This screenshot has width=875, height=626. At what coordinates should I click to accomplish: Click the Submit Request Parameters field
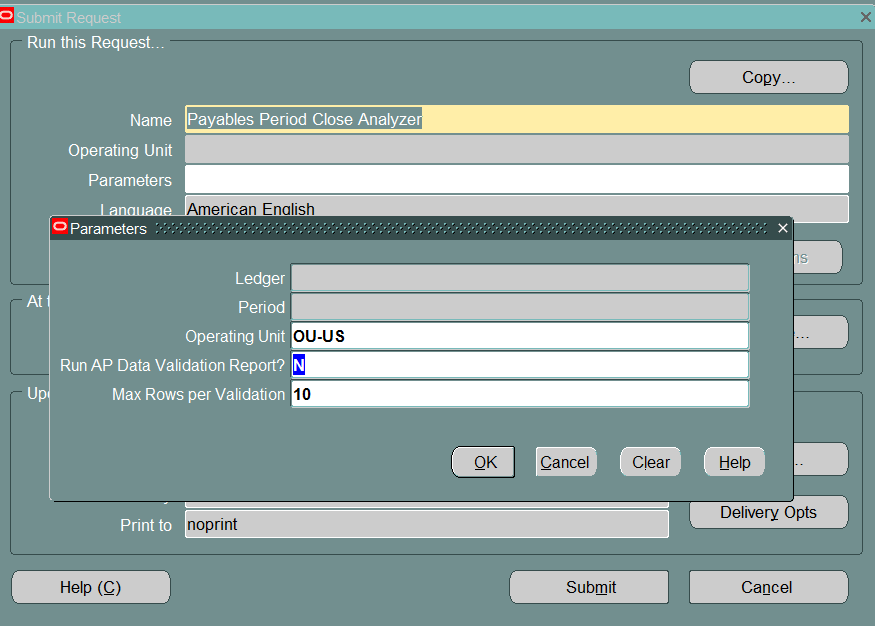coord(517,180)
